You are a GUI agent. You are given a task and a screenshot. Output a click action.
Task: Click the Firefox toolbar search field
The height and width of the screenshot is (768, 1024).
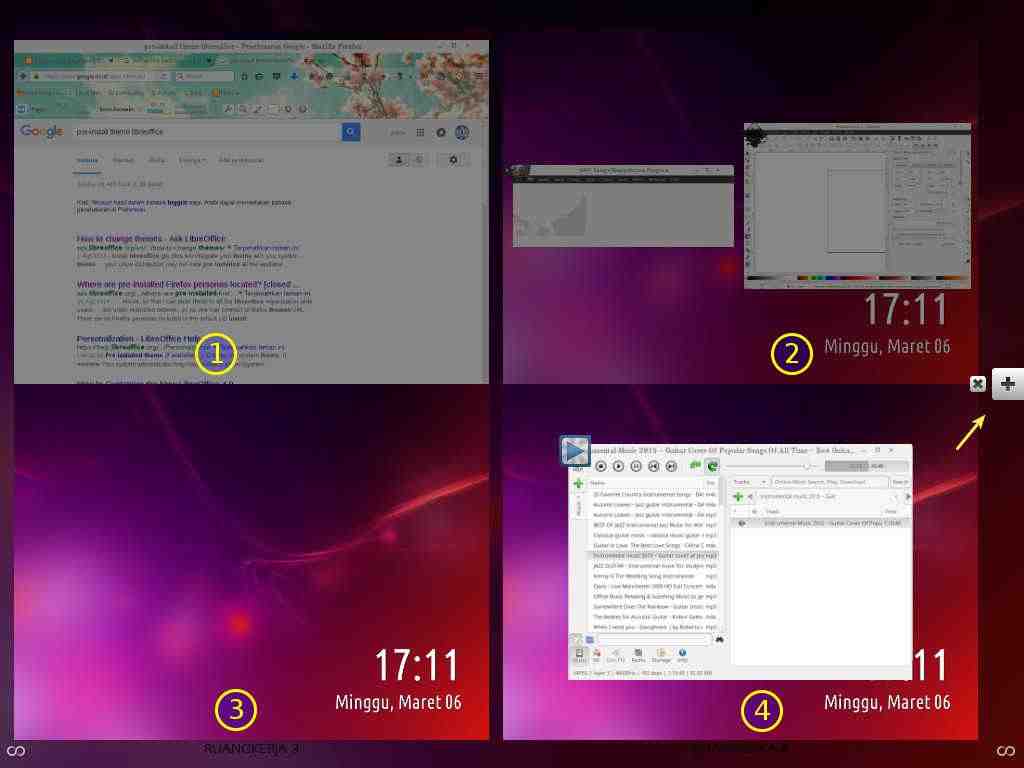[204, 76]
